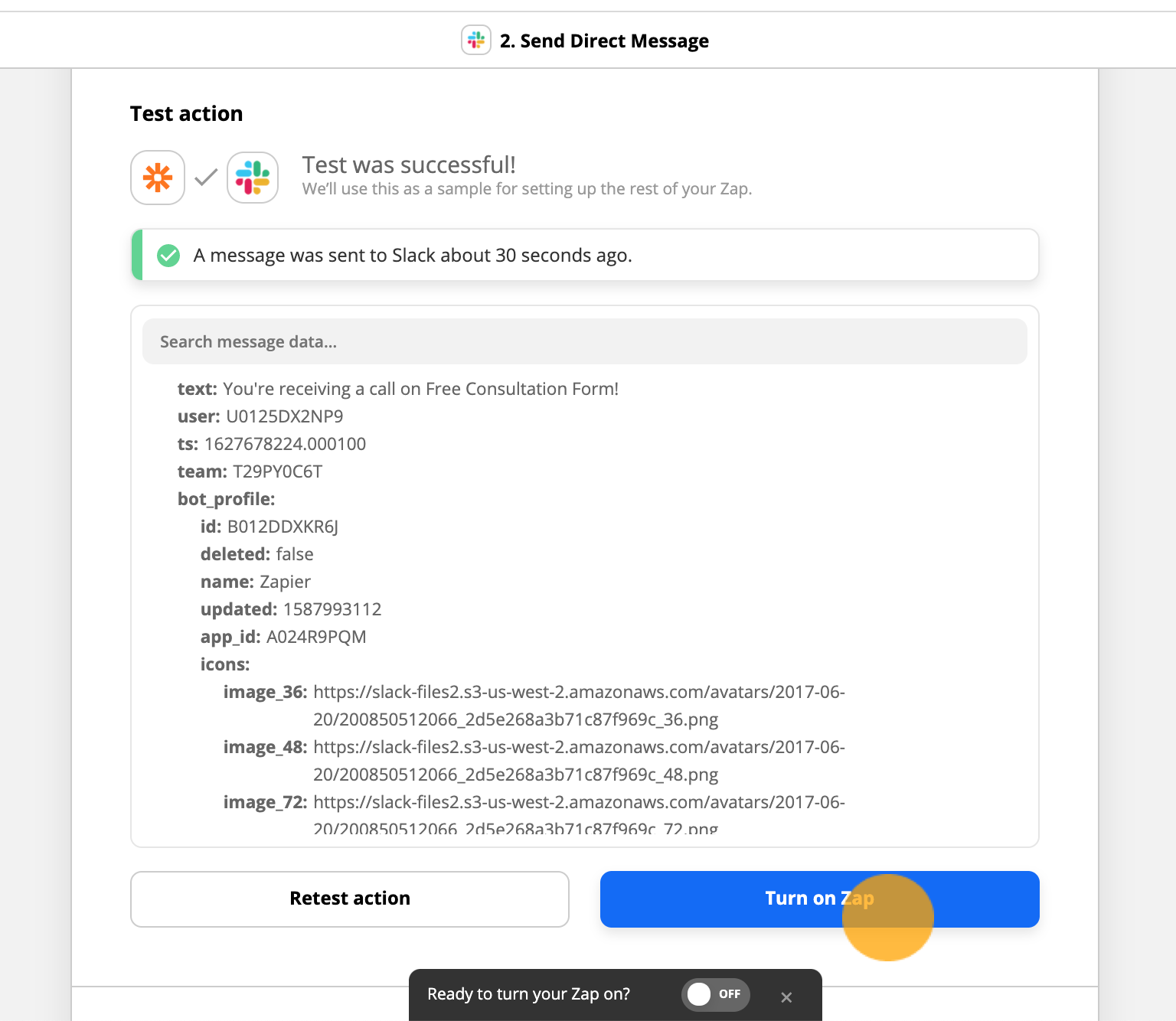Image resolution: width=1176 pixels, height=1021 pixels.
Task: Click the icons: label
Action: pyautogui.click(x=225, y=664)
